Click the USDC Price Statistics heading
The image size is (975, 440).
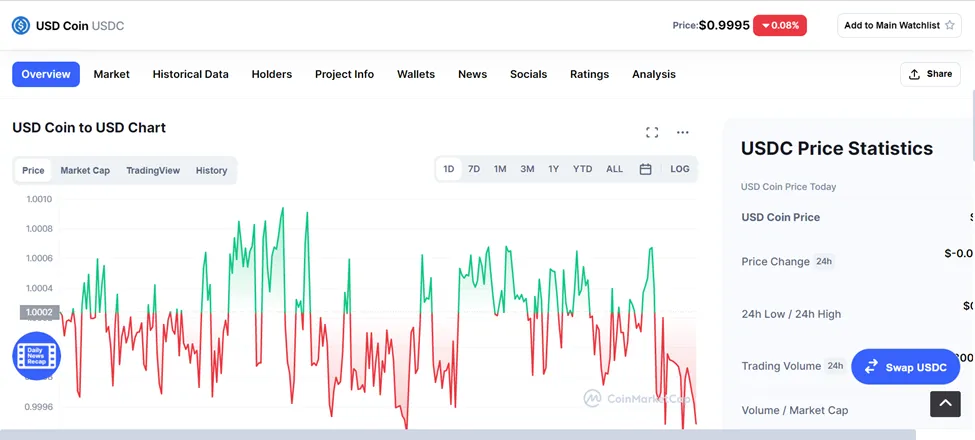click(x=837, y=149)
